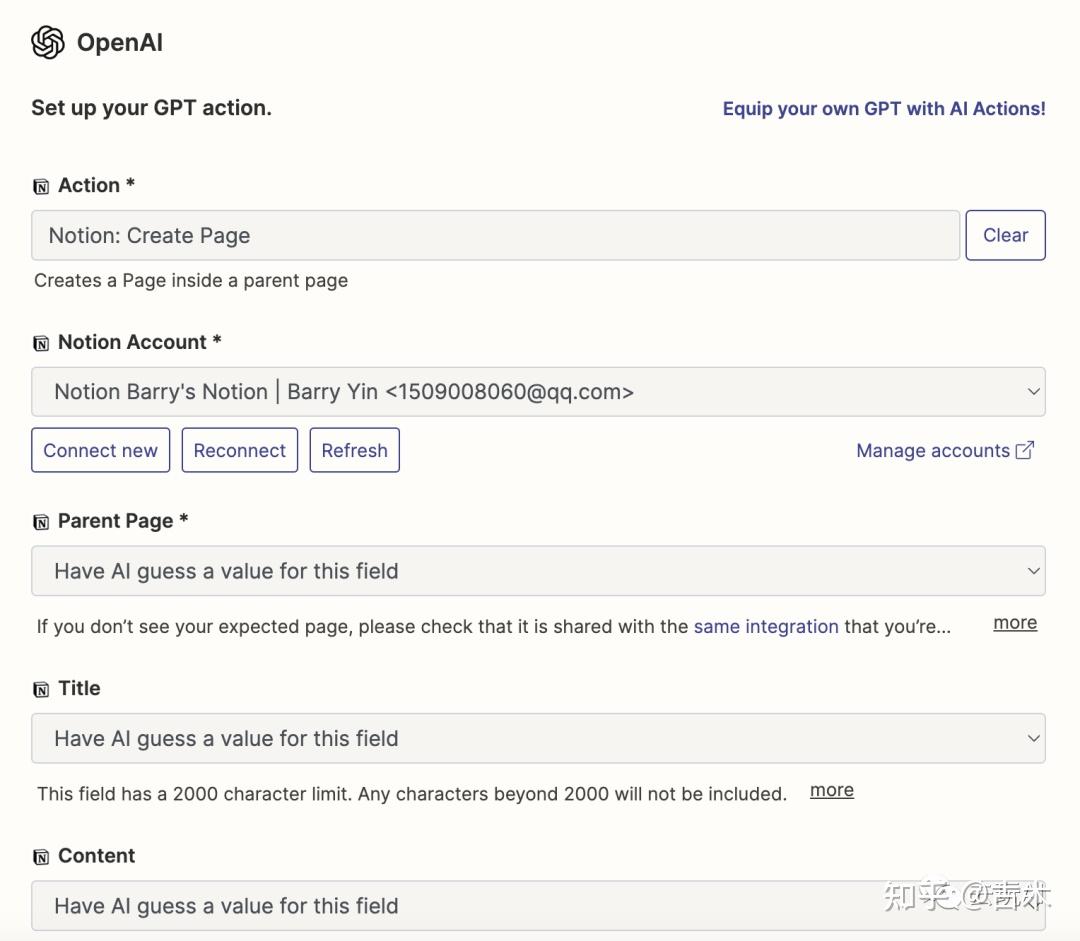Viewport: 1080px width, 941px height.
Task: Click the Notion icon next to Notion Account
Action: point(40,342)
